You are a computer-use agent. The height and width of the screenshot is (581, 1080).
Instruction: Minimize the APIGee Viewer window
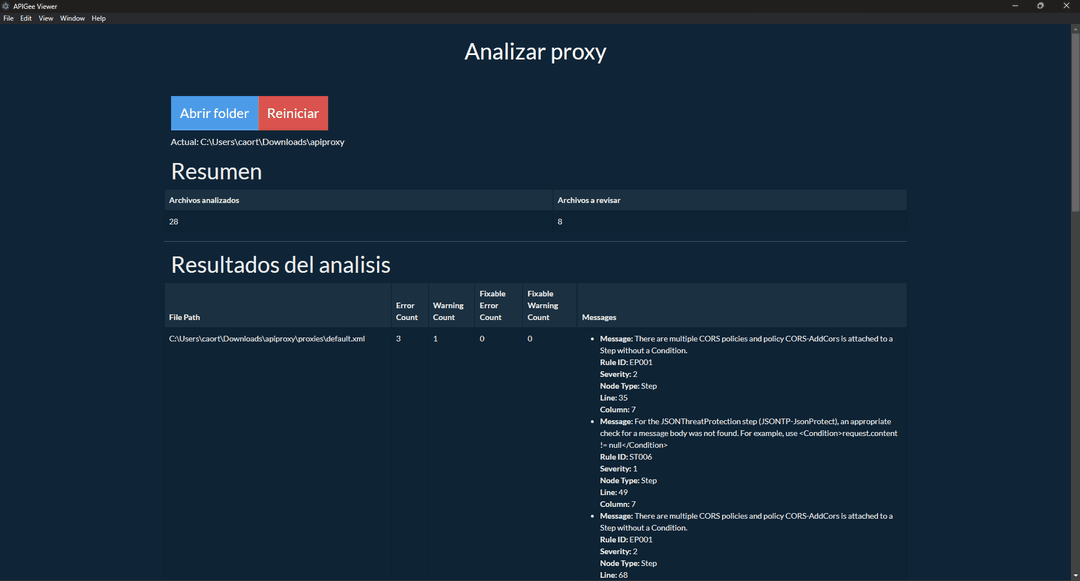pos(1014,6)
